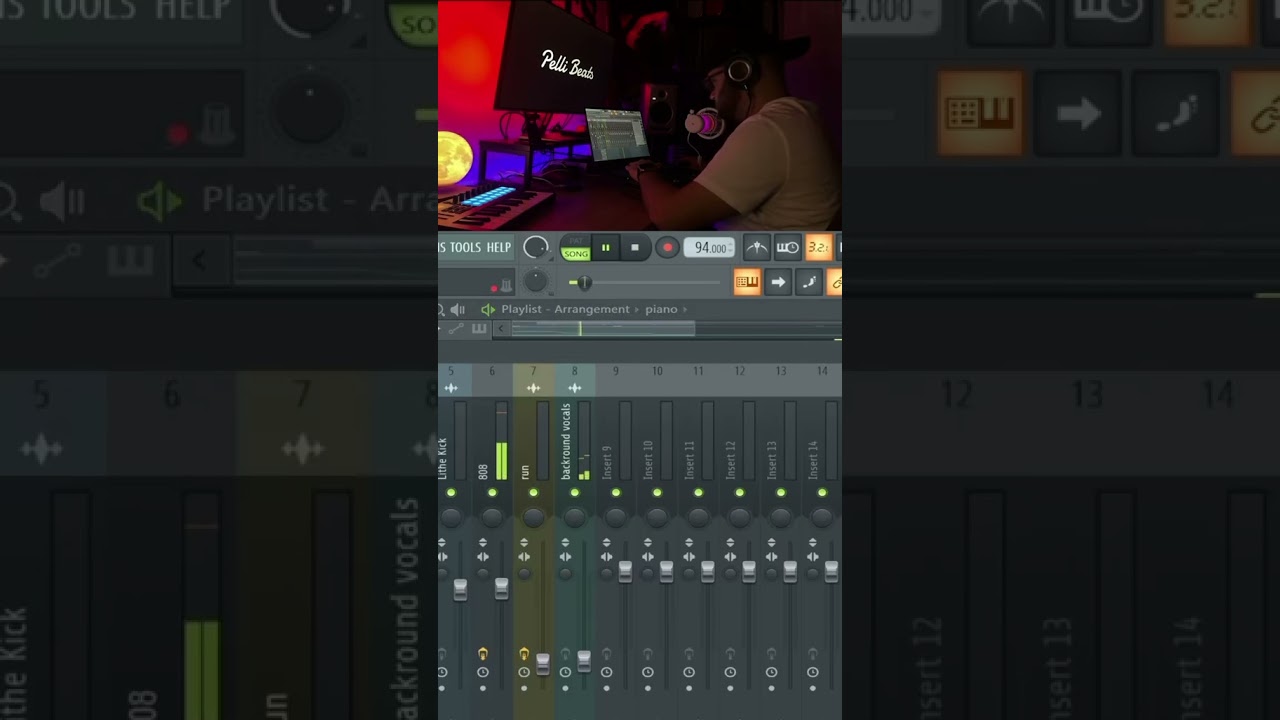Viewport: 1280px width, 720px height.
Task: Open the piano pattern breadcrumb
Action: coord(661,310)
